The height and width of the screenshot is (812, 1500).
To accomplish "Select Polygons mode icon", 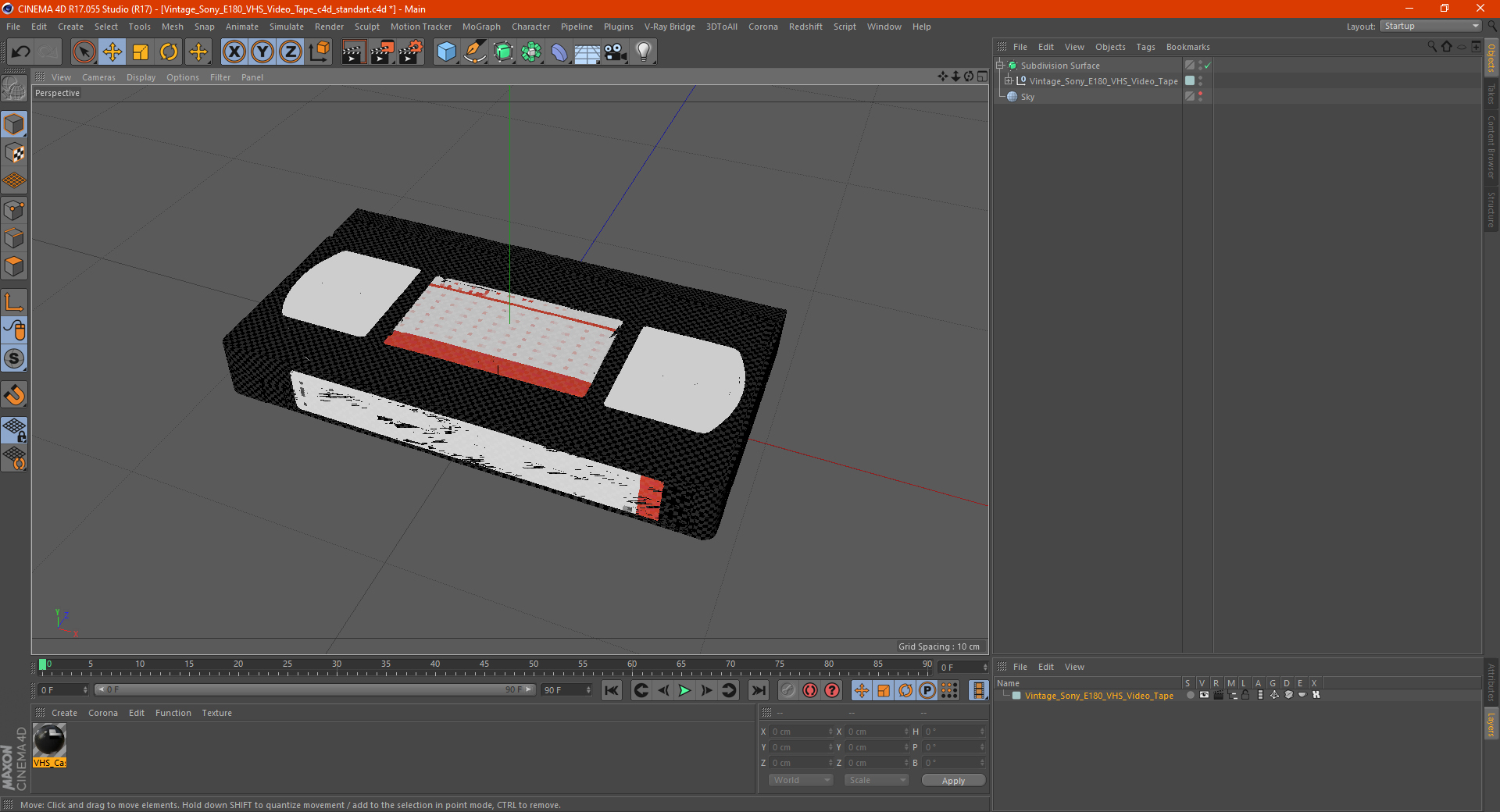I will pyautogui.click(x=14, y=267).
